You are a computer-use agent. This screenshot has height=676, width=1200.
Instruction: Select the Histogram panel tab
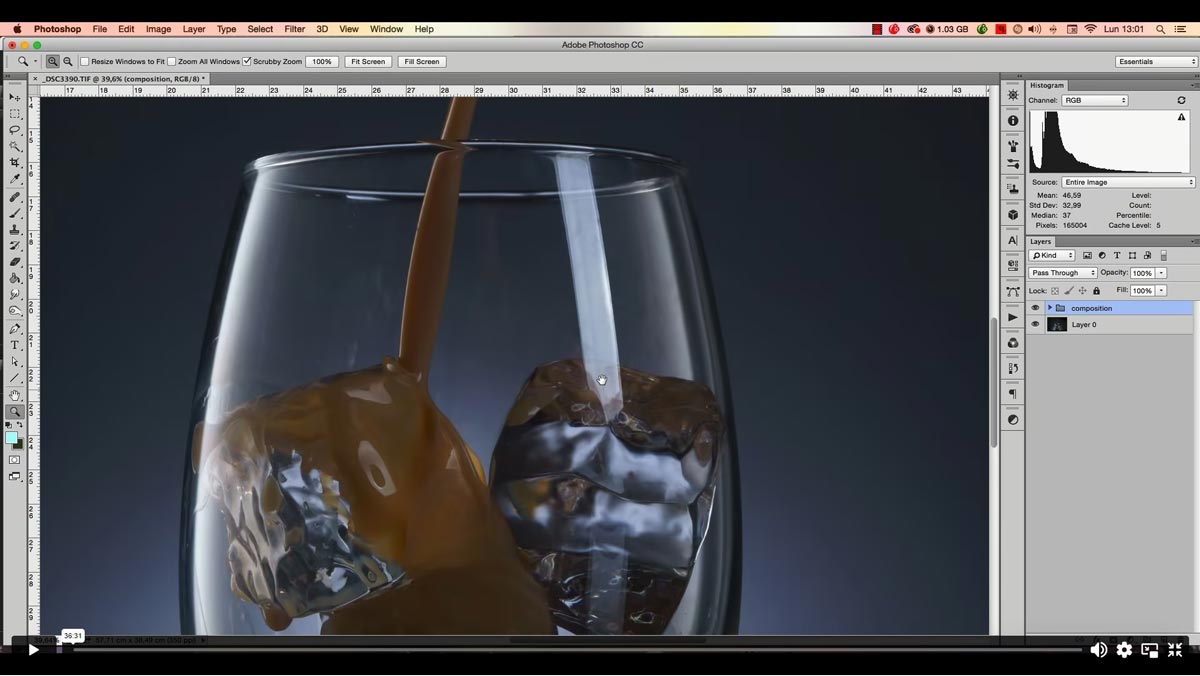click(x=1047, y=85)
